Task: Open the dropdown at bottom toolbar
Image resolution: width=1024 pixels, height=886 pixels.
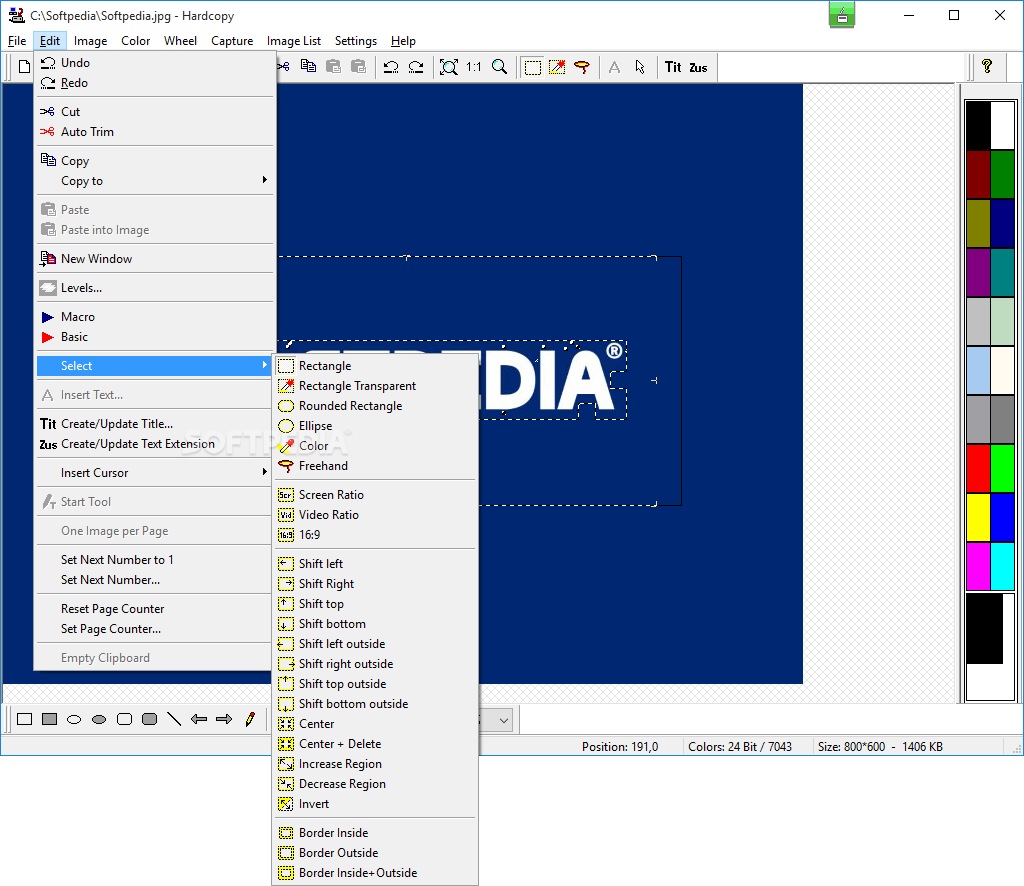Action: [x=504, y=721]
